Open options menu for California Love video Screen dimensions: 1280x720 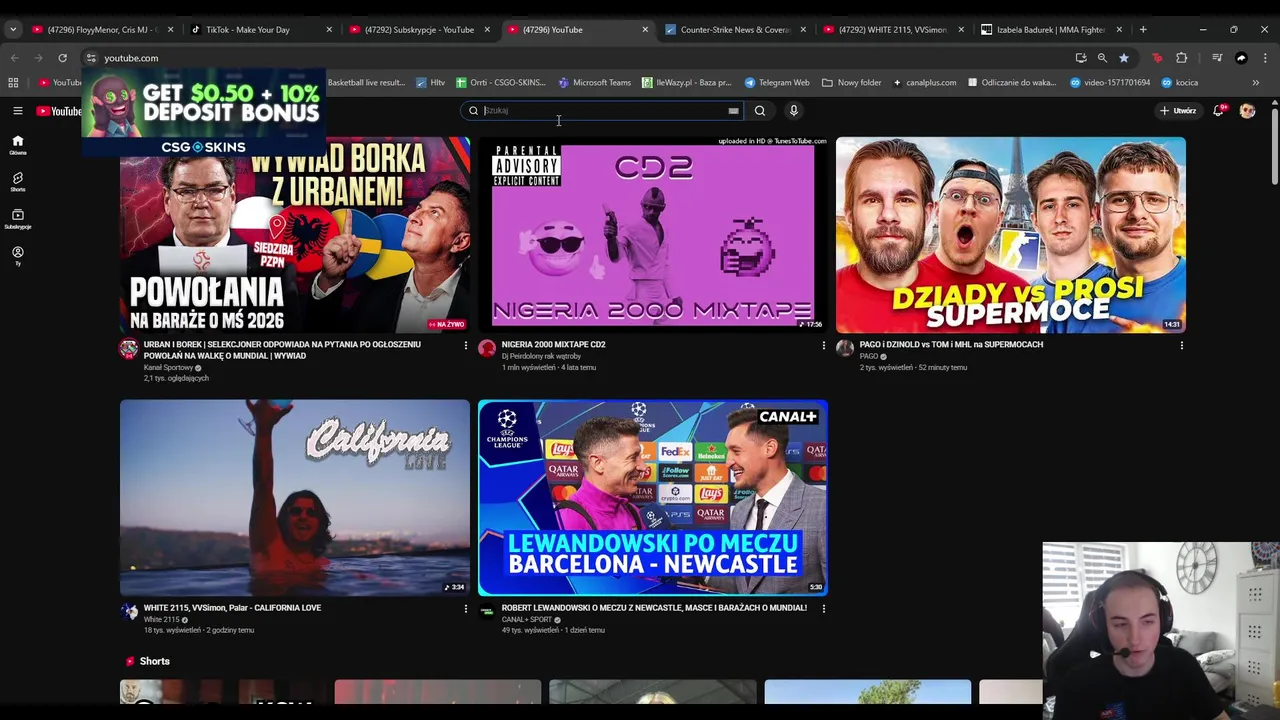465,608
